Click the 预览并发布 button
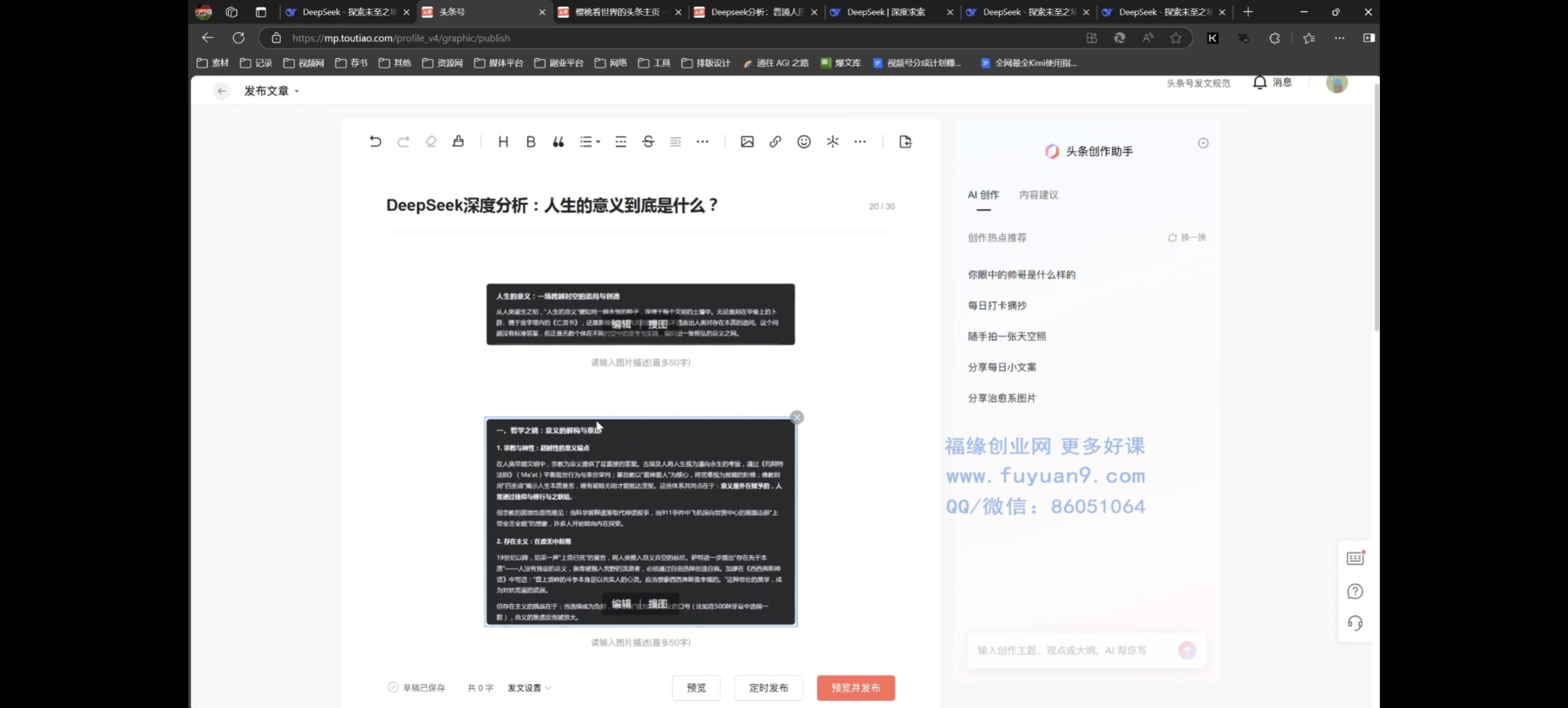 855,688
